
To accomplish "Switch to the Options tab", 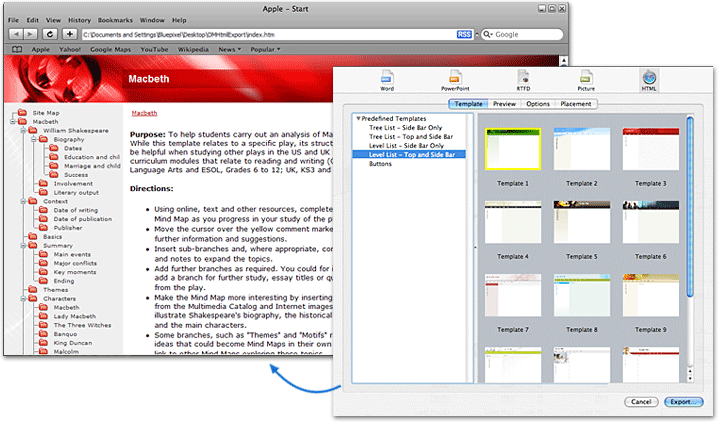I will coord(538,104).
